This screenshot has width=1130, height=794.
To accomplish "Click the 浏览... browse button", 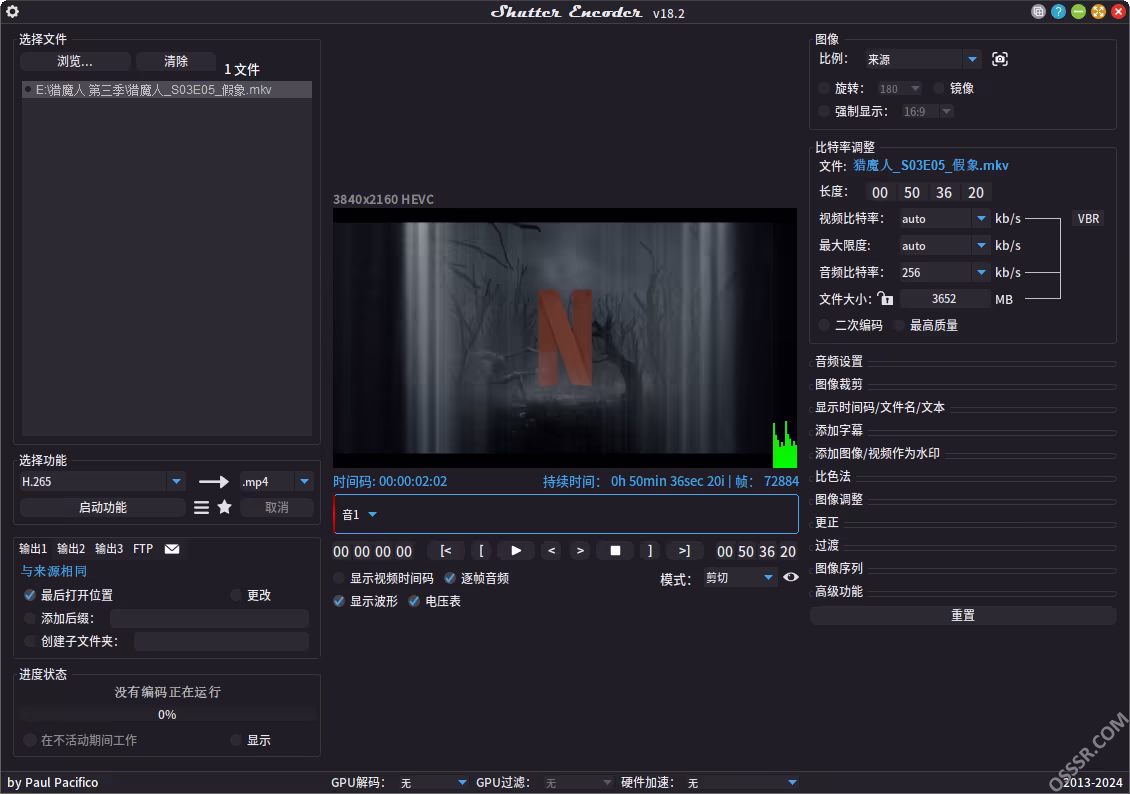I will point(75,61).
